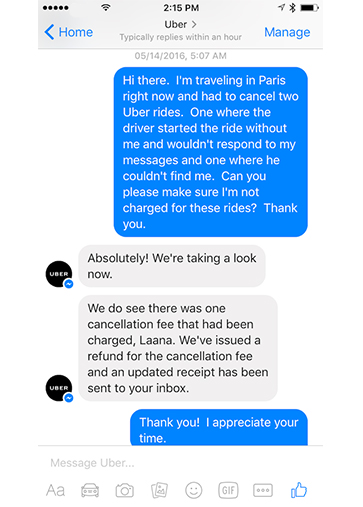
Task: Open the camera icon
Action: [x=125, y=490]
